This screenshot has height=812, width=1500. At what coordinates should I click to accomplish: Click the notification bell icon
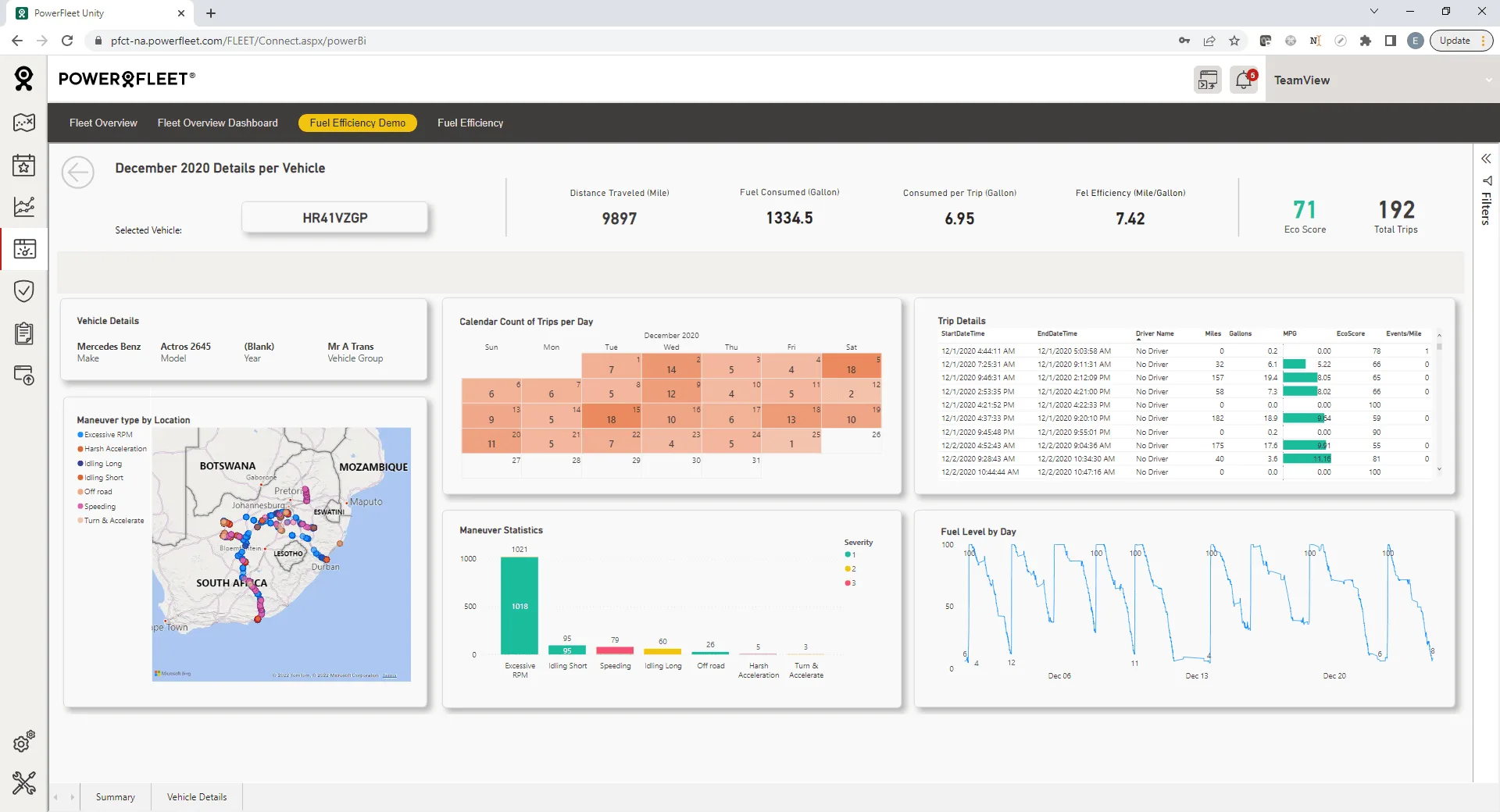1243,80
